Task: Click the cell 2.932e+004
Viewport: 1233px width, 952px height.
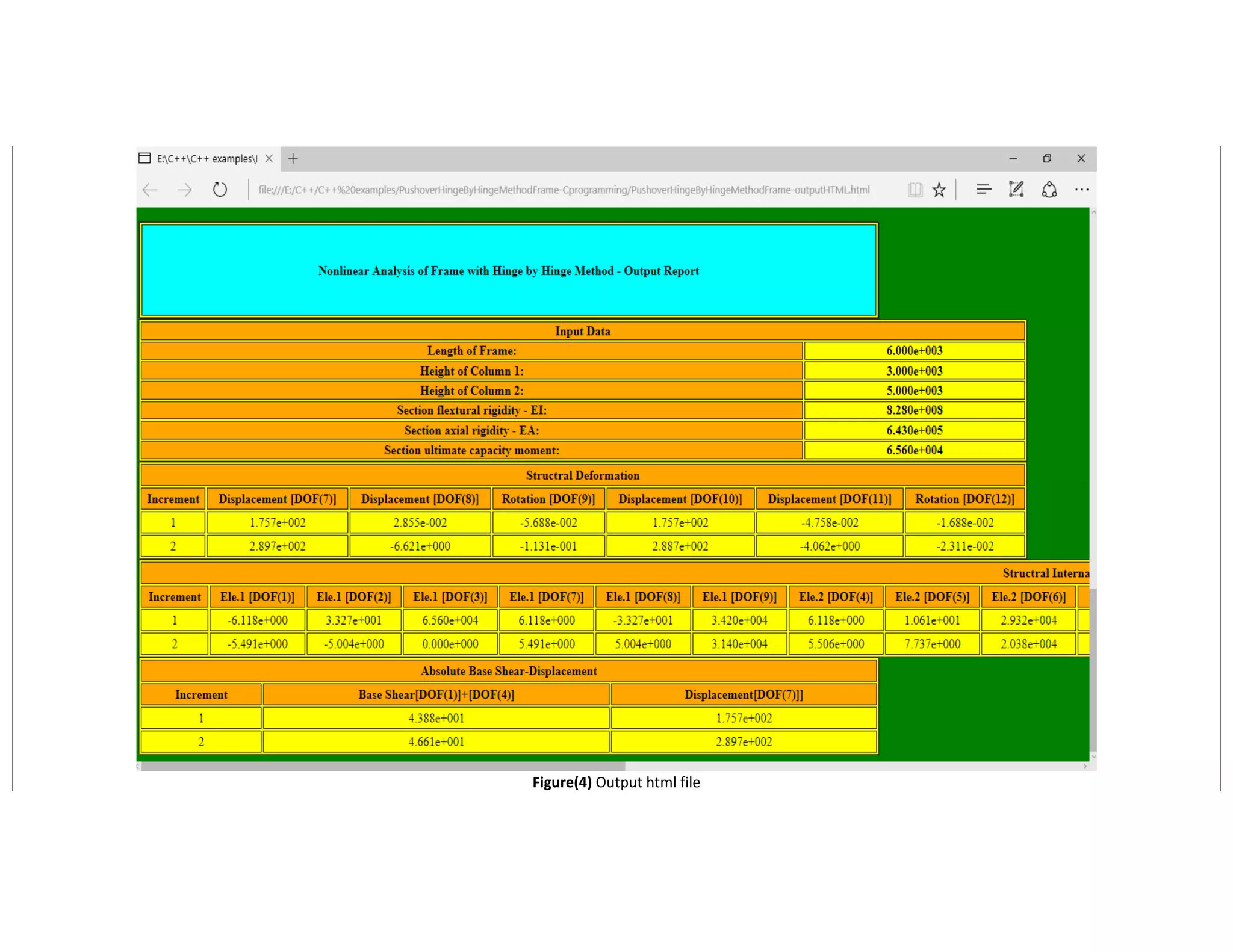Action: (1029, 621)
